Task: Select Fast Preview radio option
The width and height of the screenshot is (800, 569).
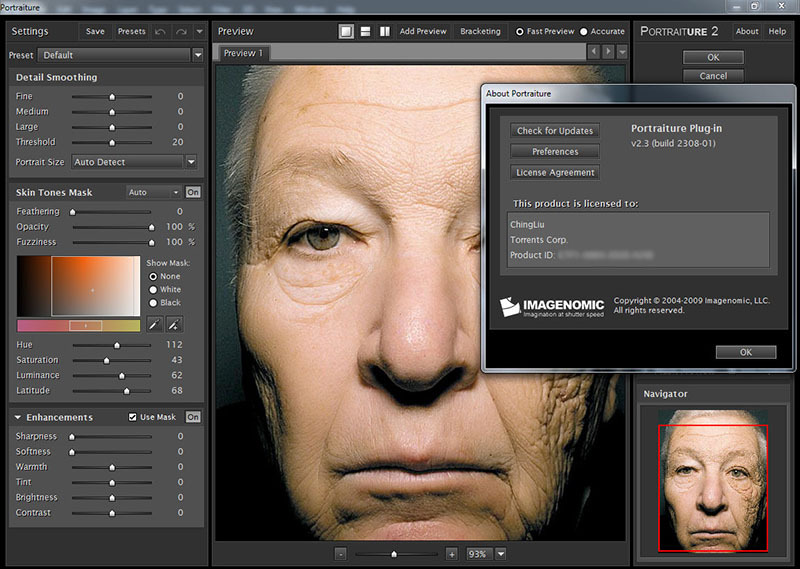Action: coord(519,32)
